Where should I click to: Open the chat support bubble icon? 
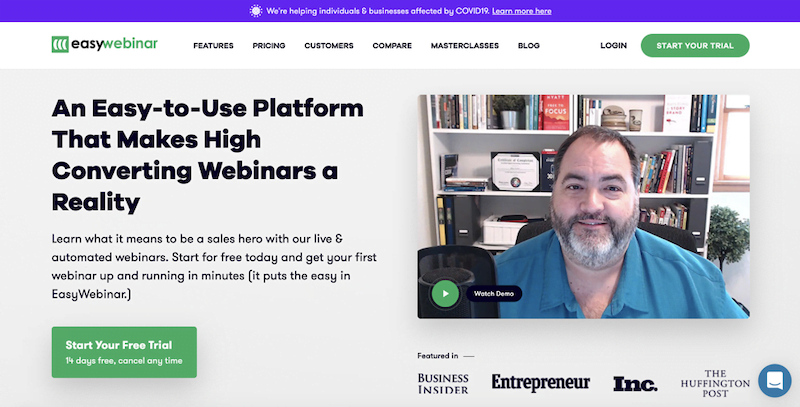(x=774, y=380)
